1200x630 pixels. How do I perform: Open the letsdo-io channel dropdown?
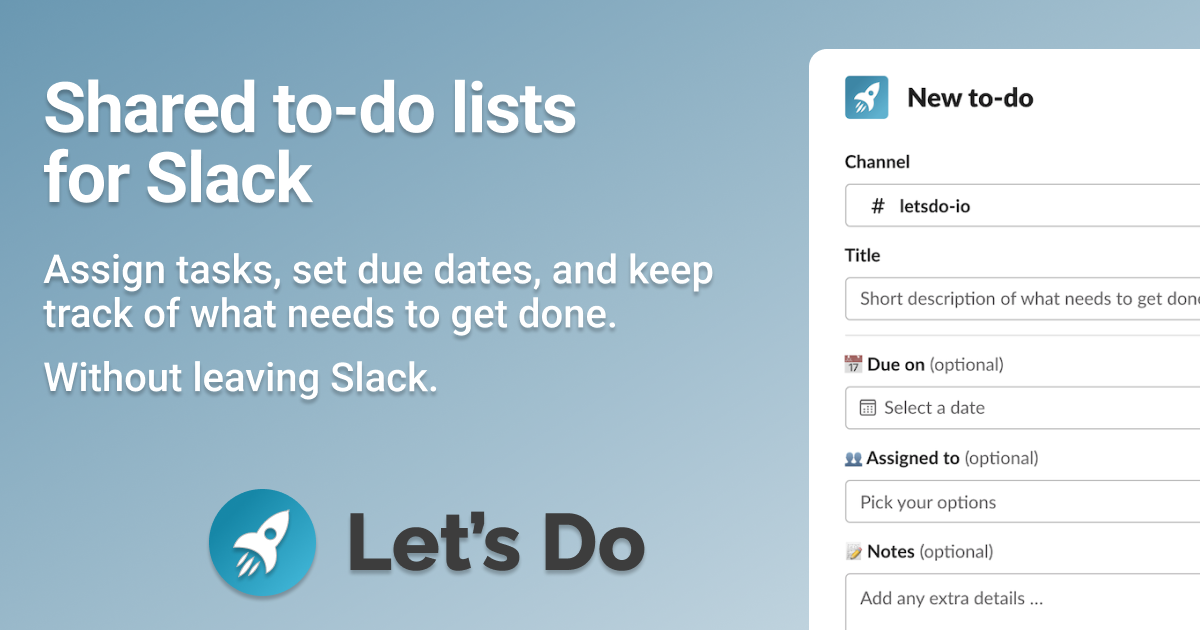(1022, 206)
